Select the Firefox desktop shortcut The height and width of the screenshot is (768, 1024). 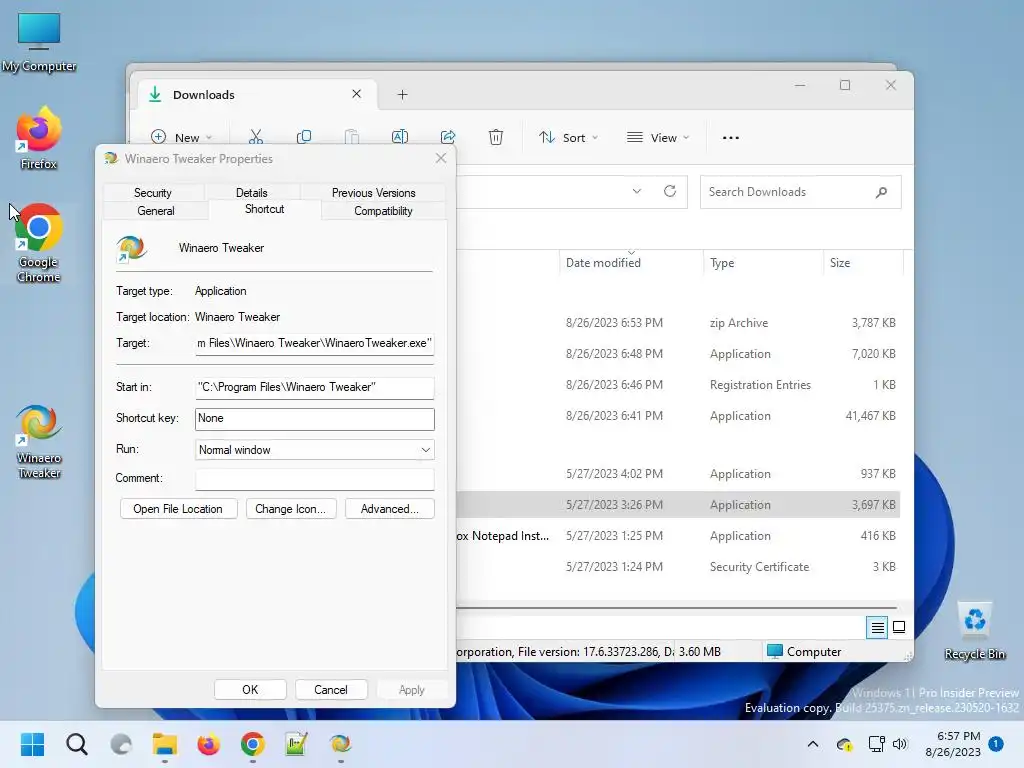pos(39,138)
